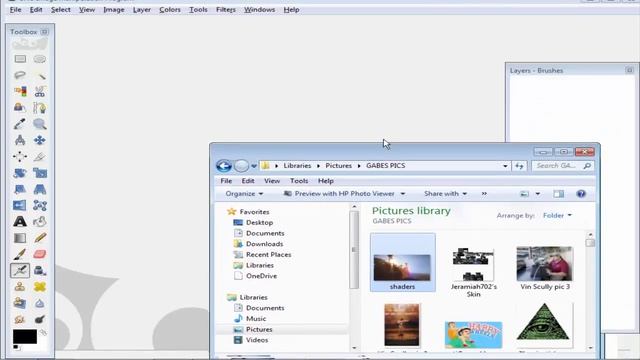This screenshot has height=360, width=640.
Task: Select the Fuzzy Select wand tool
Action: pos(40,76)
